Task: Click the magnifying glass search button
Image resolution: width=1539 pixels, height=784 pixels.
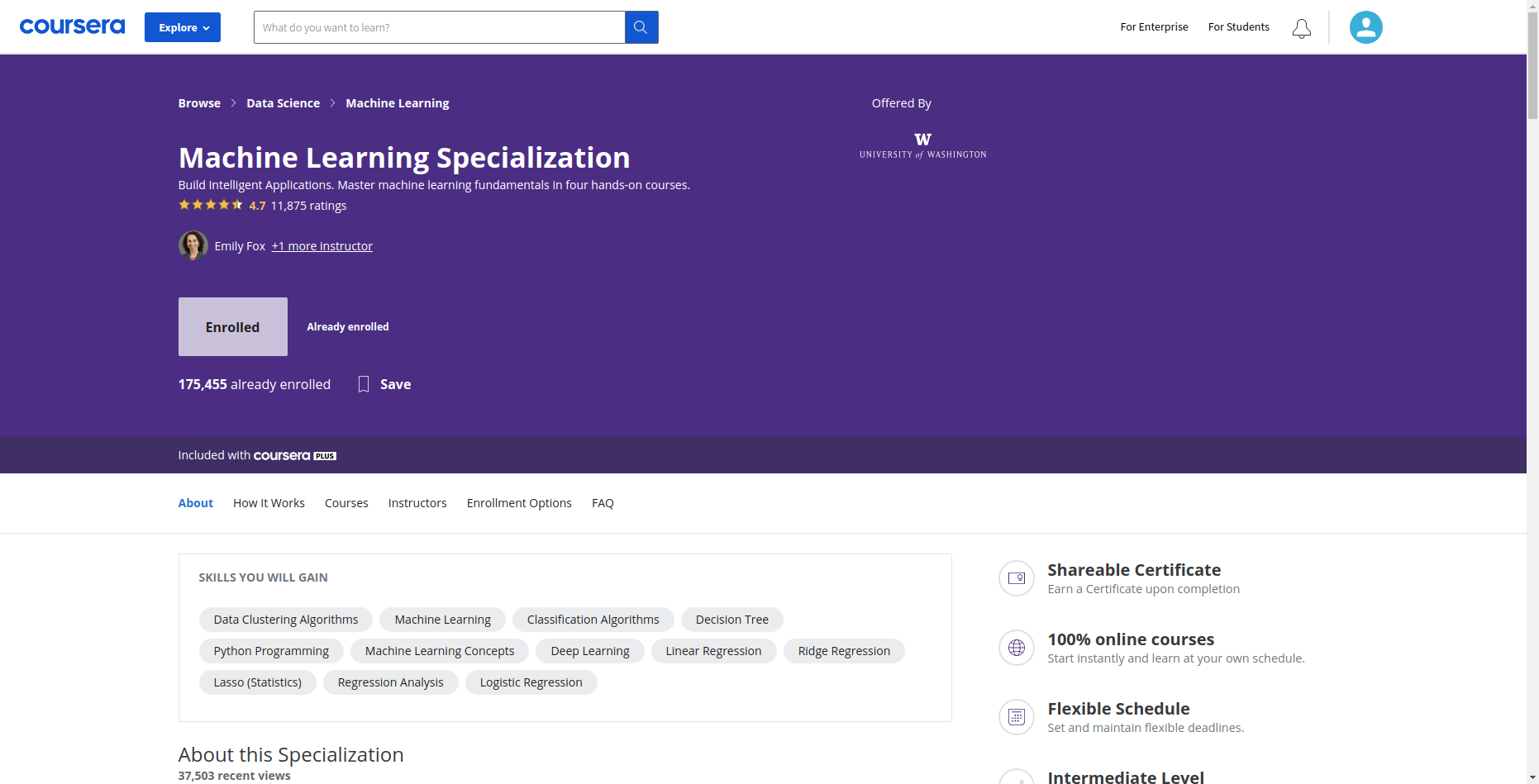Action: click(x=641, y=27)
